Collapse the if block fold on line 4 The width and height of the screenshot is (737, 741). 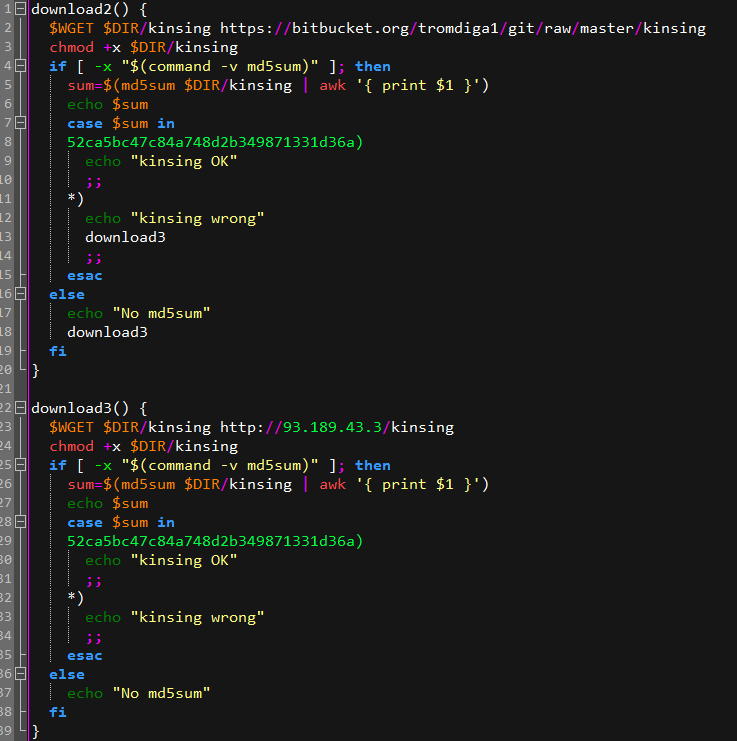tap(20, 66)
